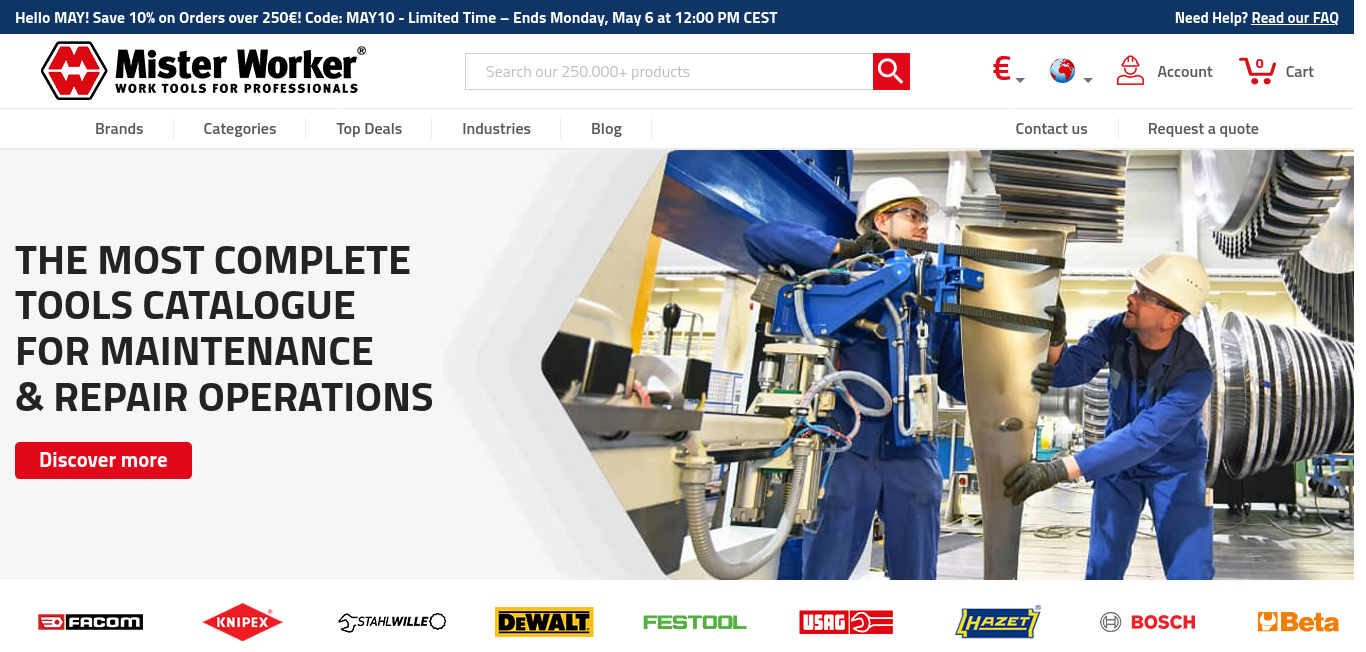
Task: Go to the Blog page
Action: coord(606,129)
